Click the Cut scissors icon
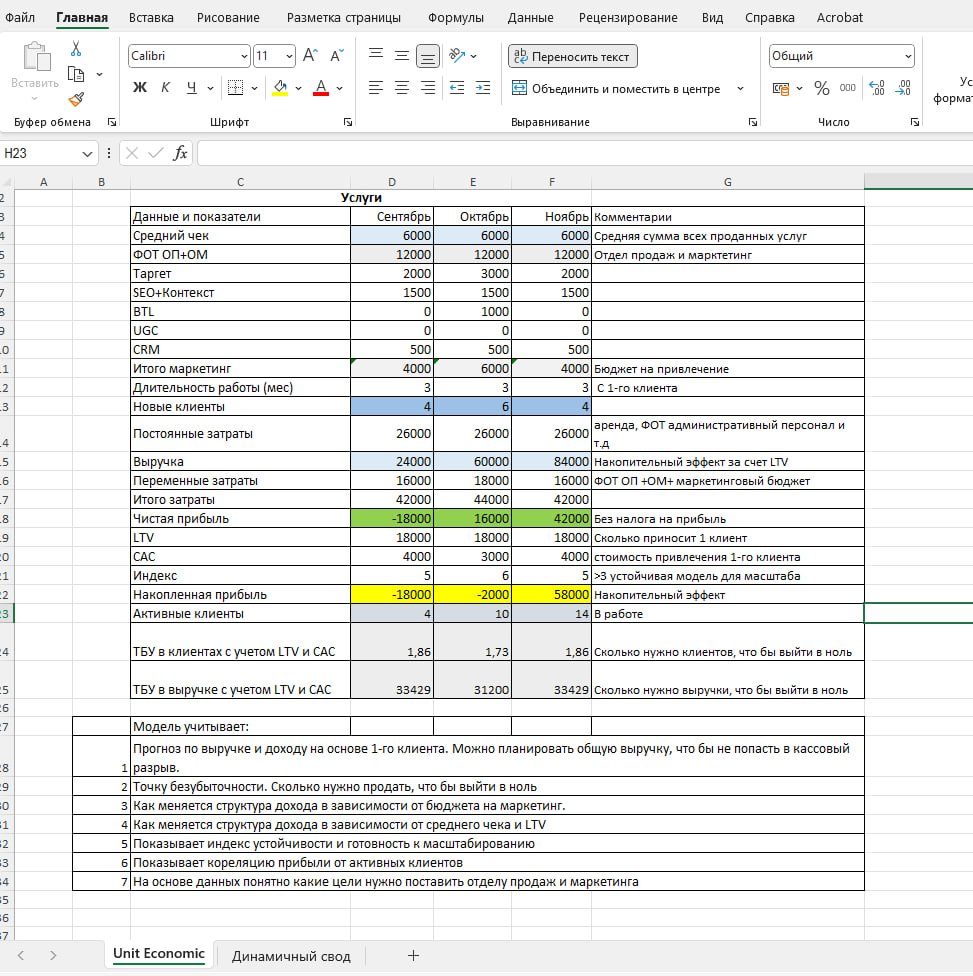Screen dimensions: 973x976 pos(76,49)
